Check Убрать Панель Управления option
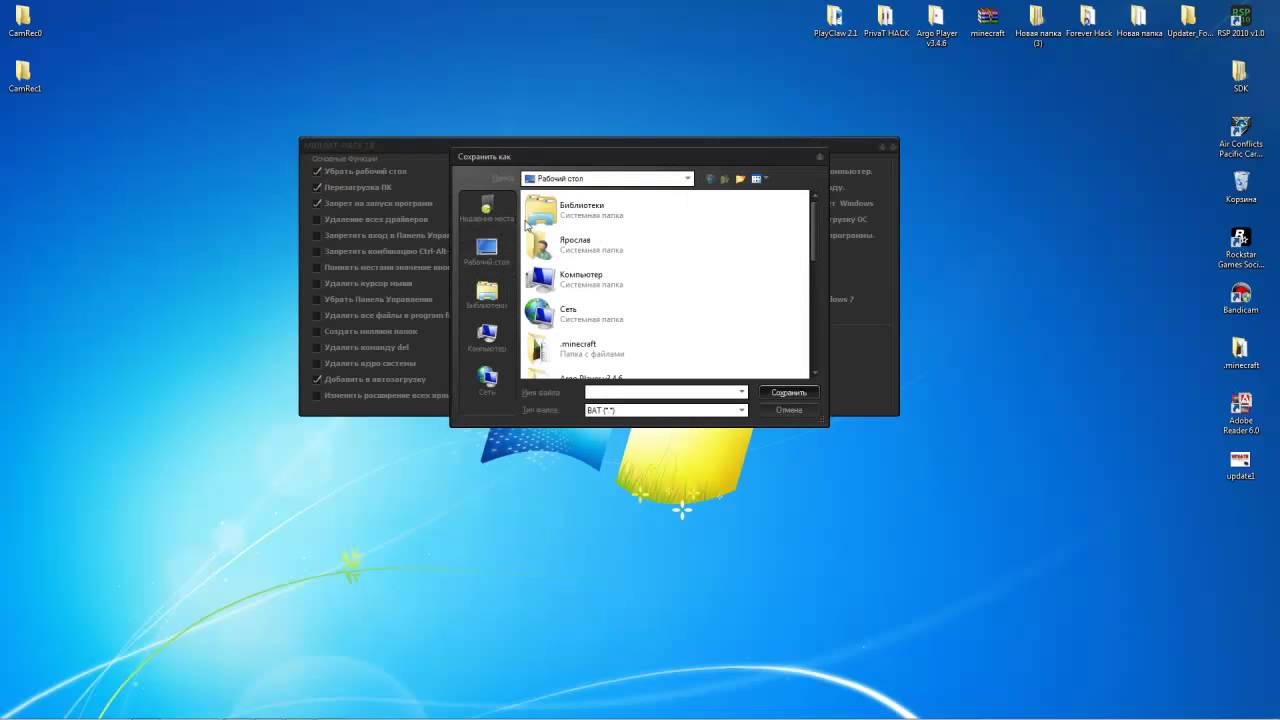The image size is (1280, 720). 317,299
